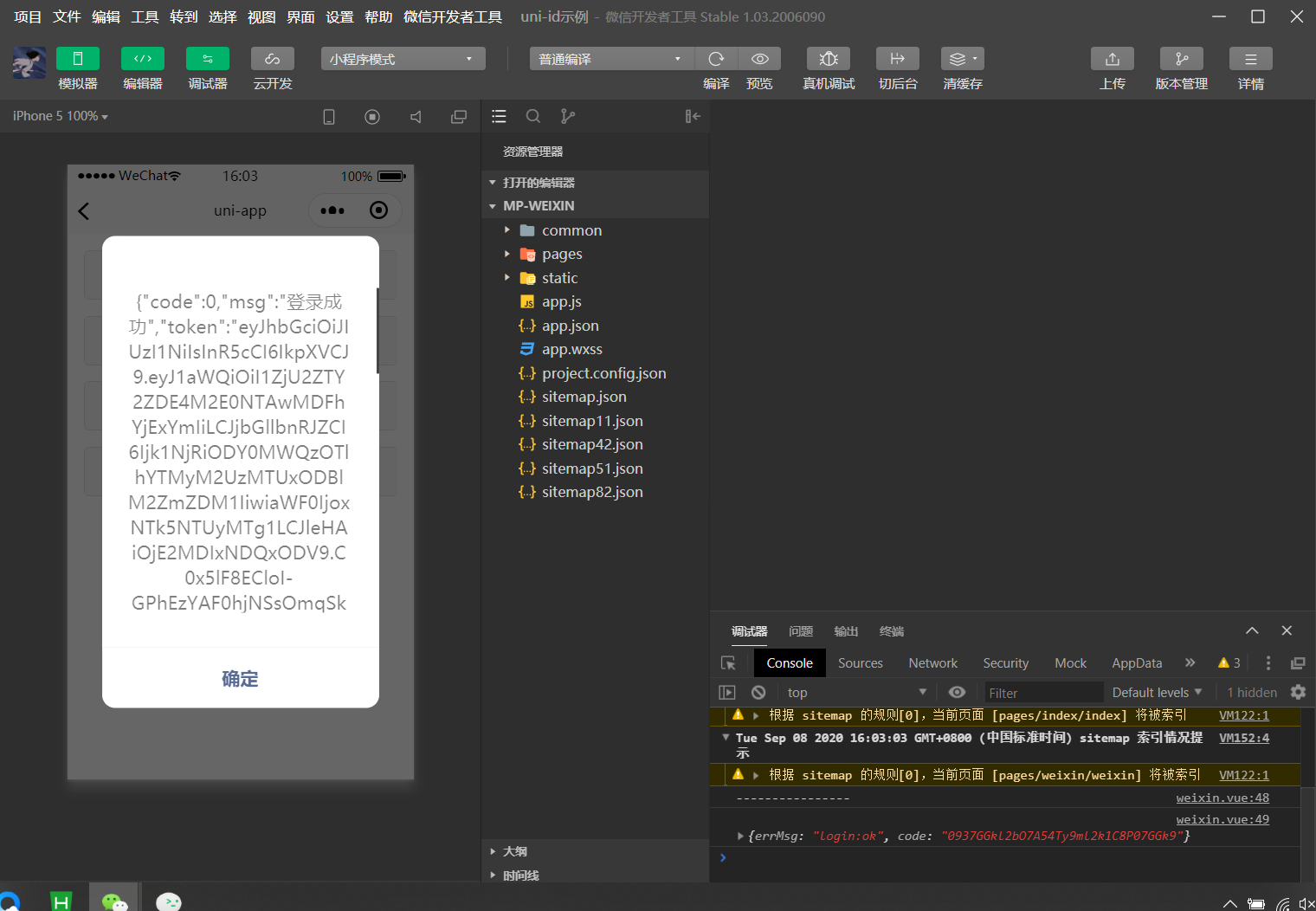The height and width of the screenshot is (911, 1316).
Task: Open the Default levels dropdown
Action: point(1157,692)
